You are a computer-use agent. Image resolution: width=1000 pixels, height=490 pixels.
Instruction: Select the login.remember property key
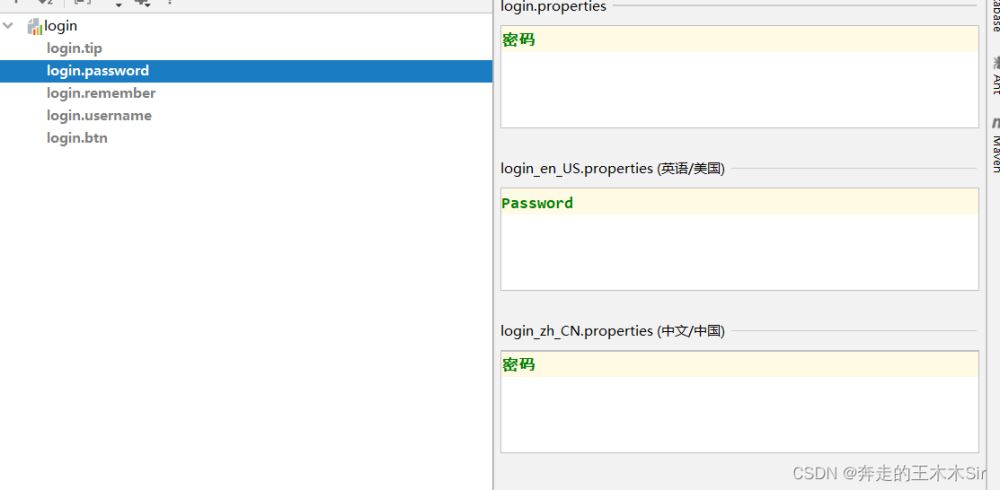tap(101, 93)
